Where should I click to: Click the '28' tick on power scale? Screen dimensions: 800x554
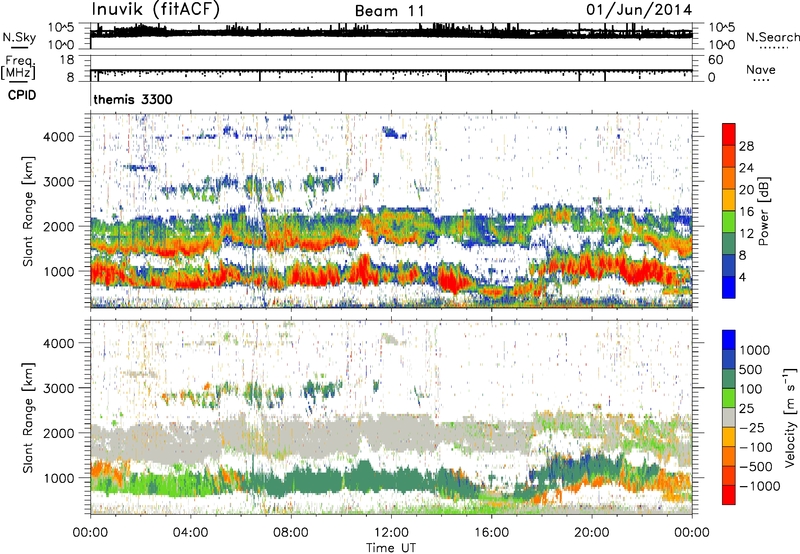[746, 146]
